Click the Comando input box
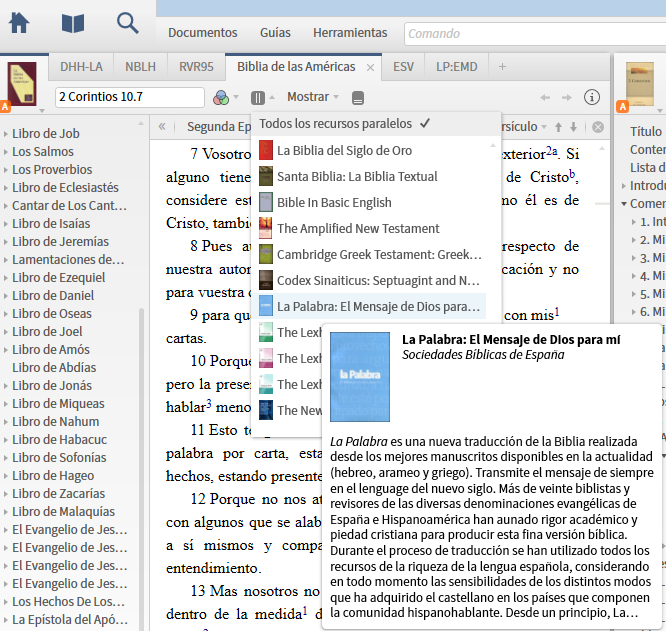666x631 pixels. pyautogui.click(x=535, y=34)
